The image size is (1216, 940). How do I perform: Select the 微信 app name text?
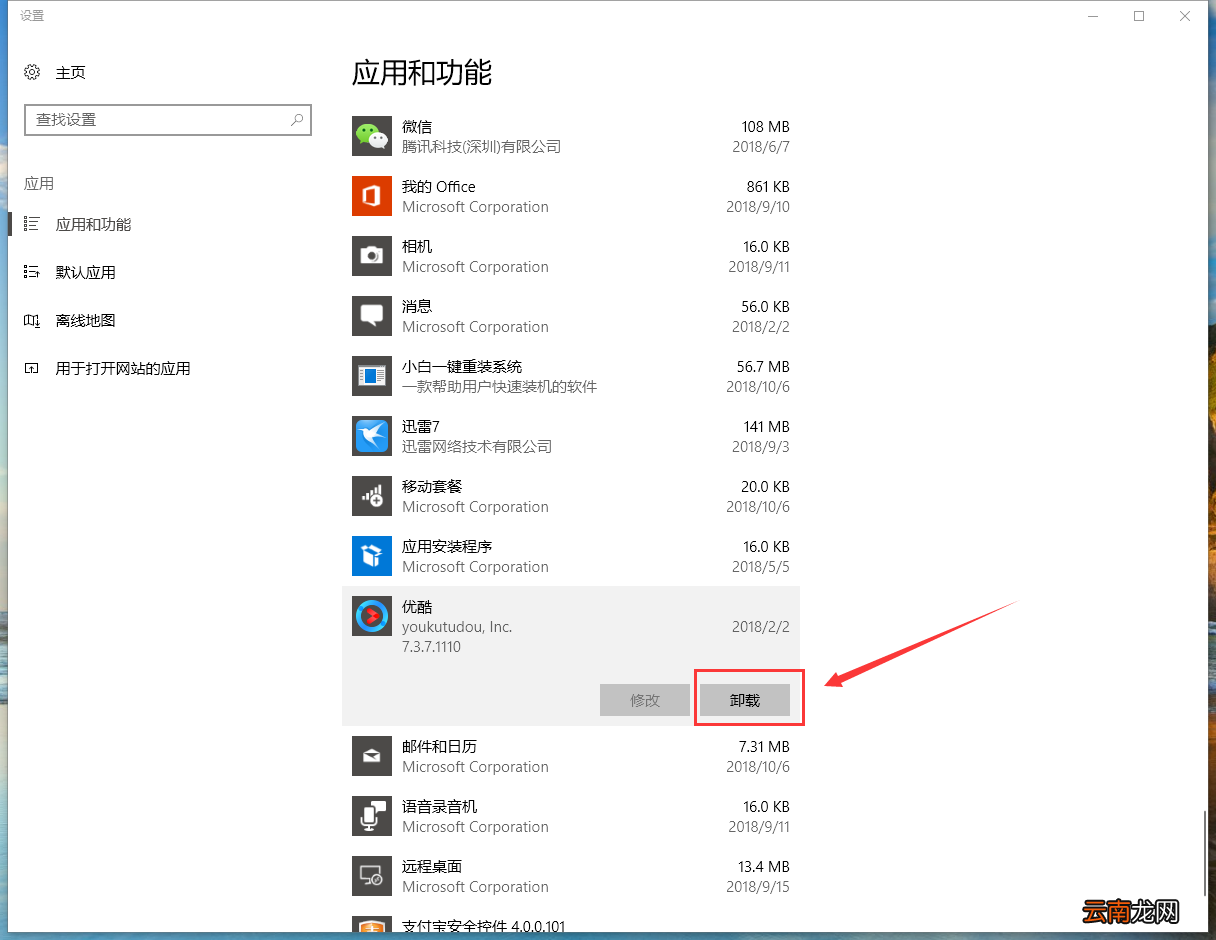tap(417, 127)
